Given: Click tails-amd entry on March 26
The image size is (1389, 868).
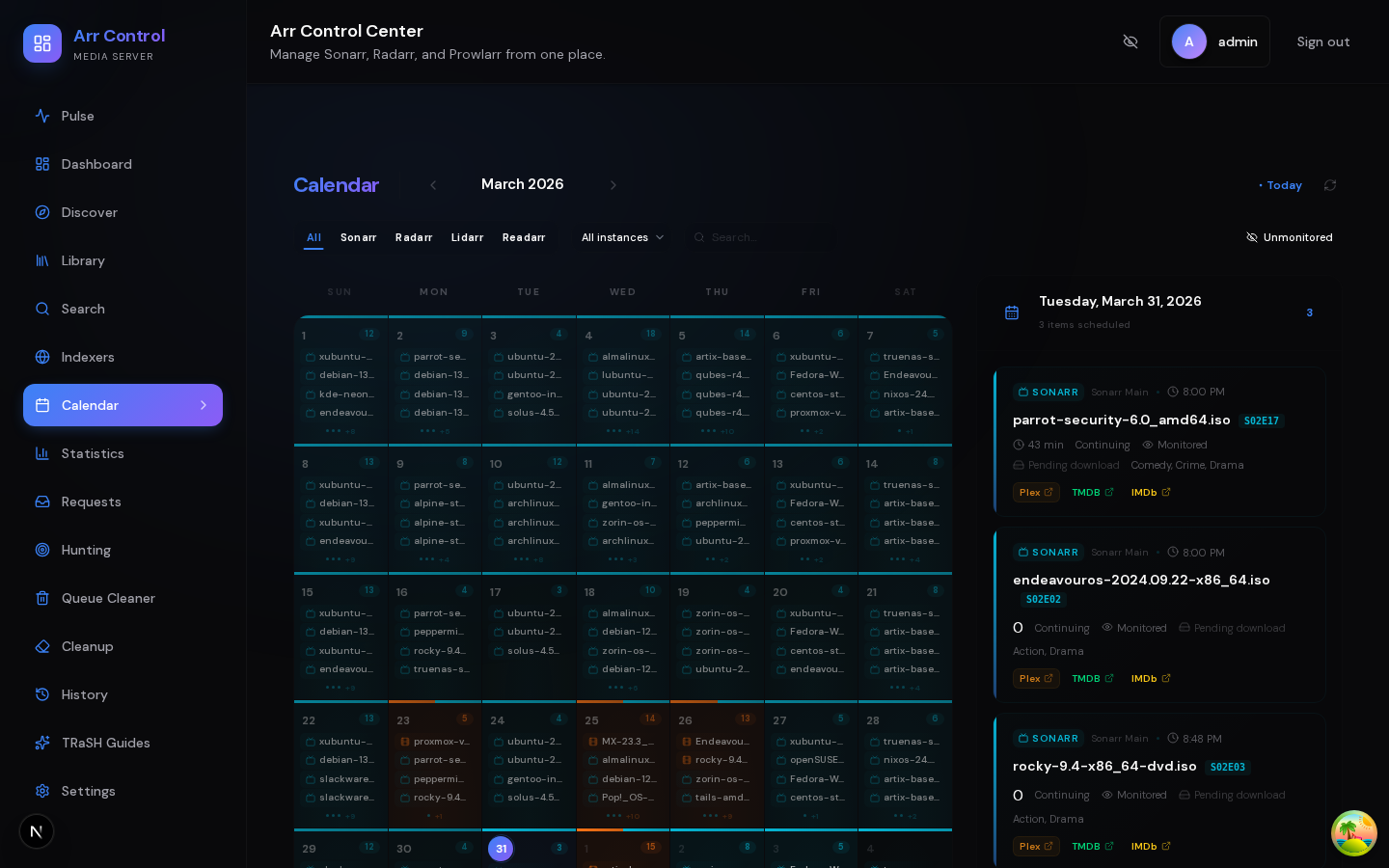Looking at the screenshot, I should point(716,798).
